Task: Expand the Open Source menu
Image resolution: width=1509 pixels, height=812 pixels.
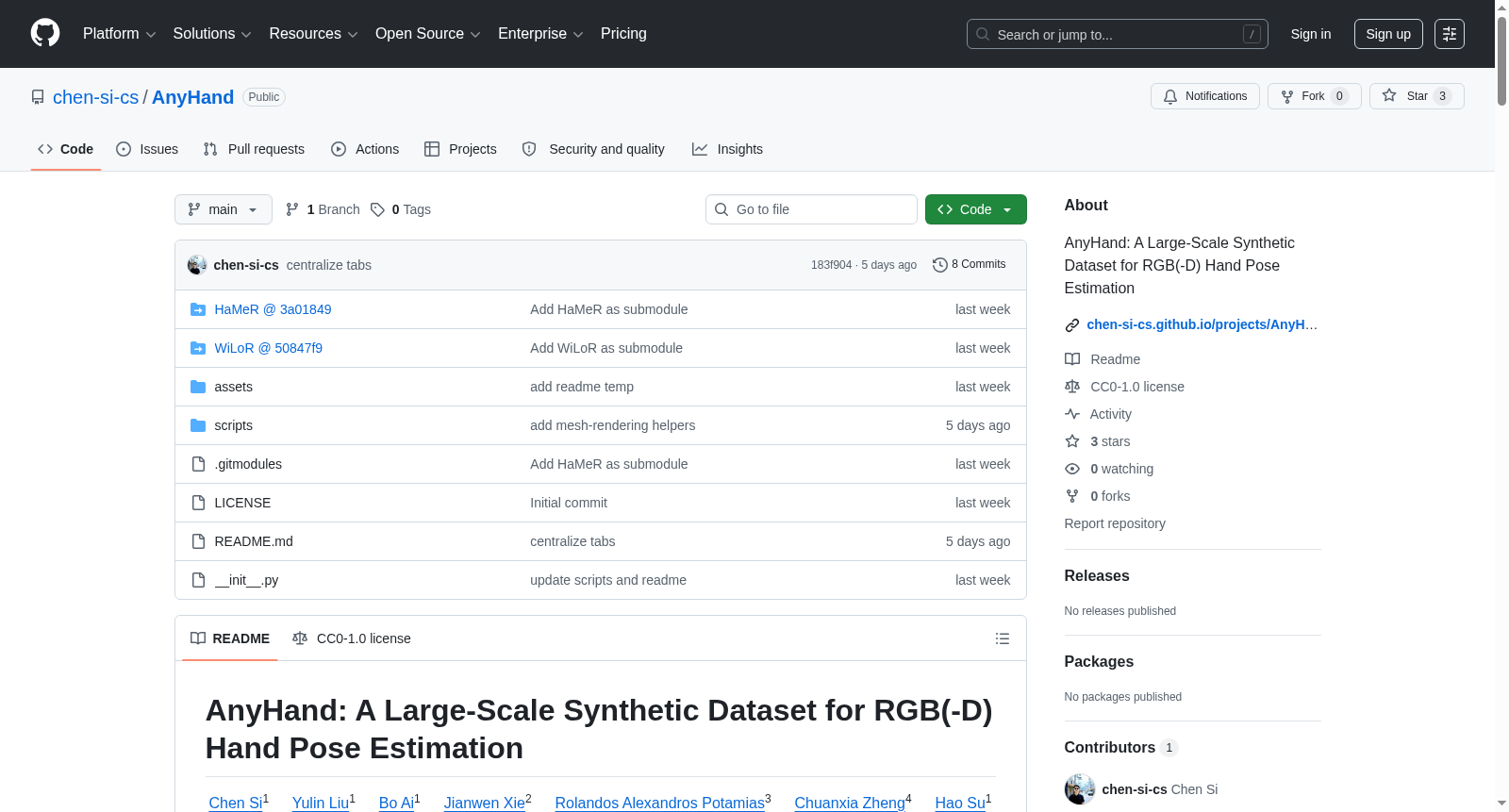Action: pyautogui.click(x=428, y=34)
